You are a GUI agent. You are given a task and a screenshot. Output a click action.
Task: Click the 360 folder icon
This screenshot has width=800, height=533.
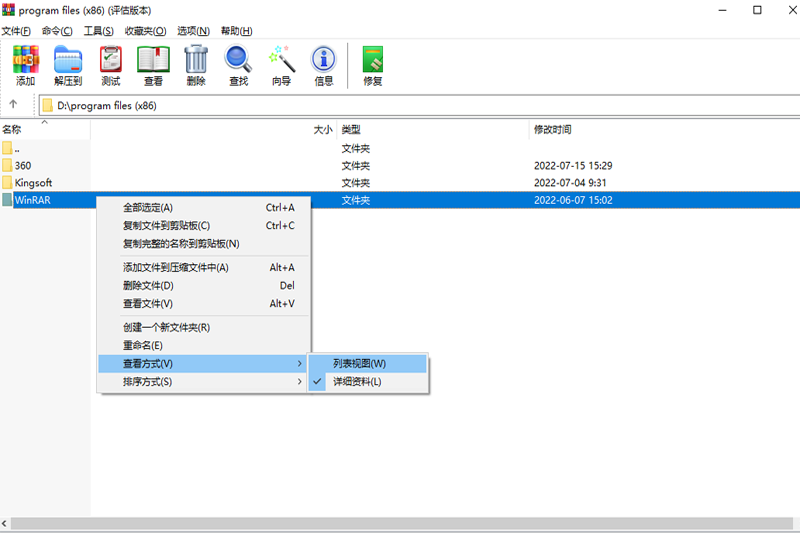(x=7, y=165)
